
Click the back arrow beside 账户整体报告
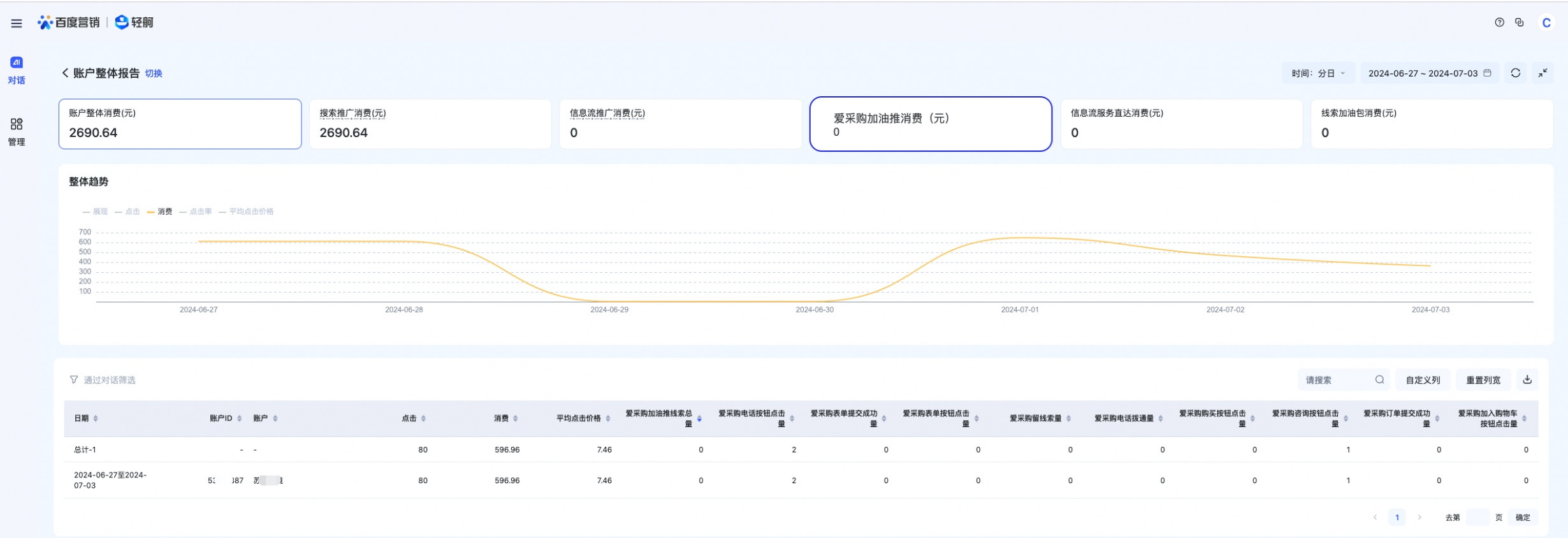click(65, 73)
